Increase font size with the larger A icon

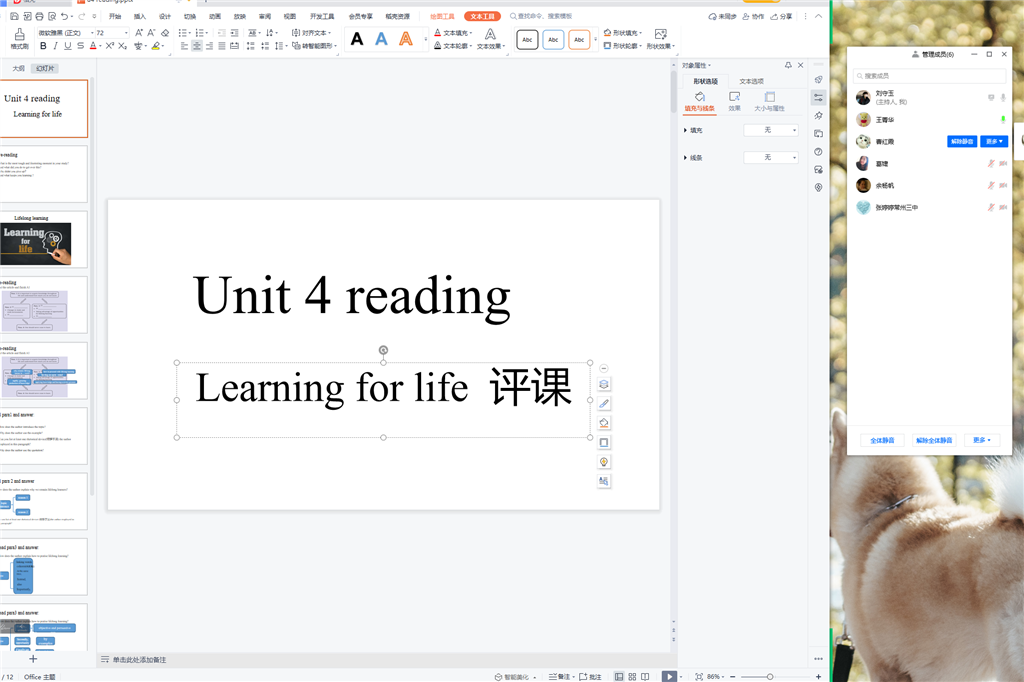(x=139, y=33)
